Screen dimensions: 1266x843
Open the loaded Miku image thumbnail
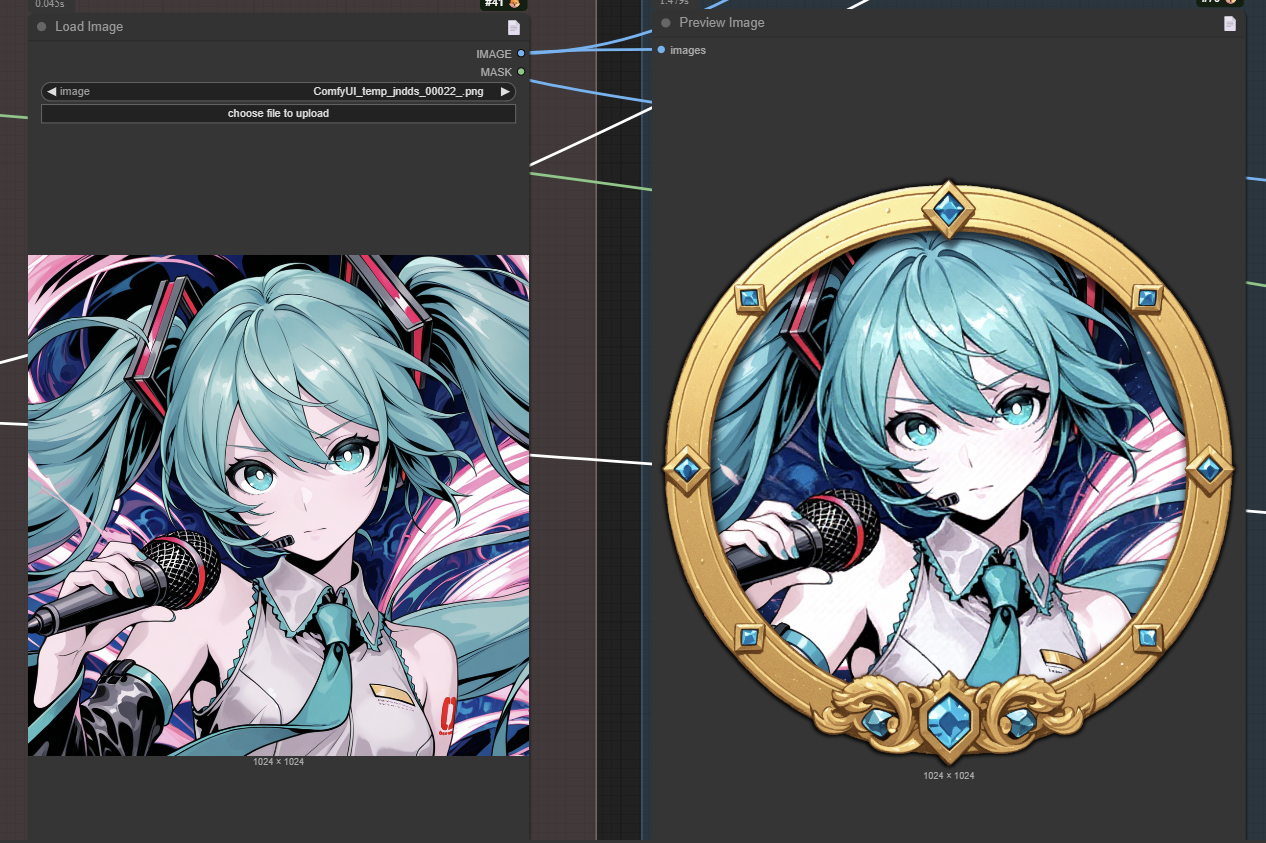click(278, 505)
